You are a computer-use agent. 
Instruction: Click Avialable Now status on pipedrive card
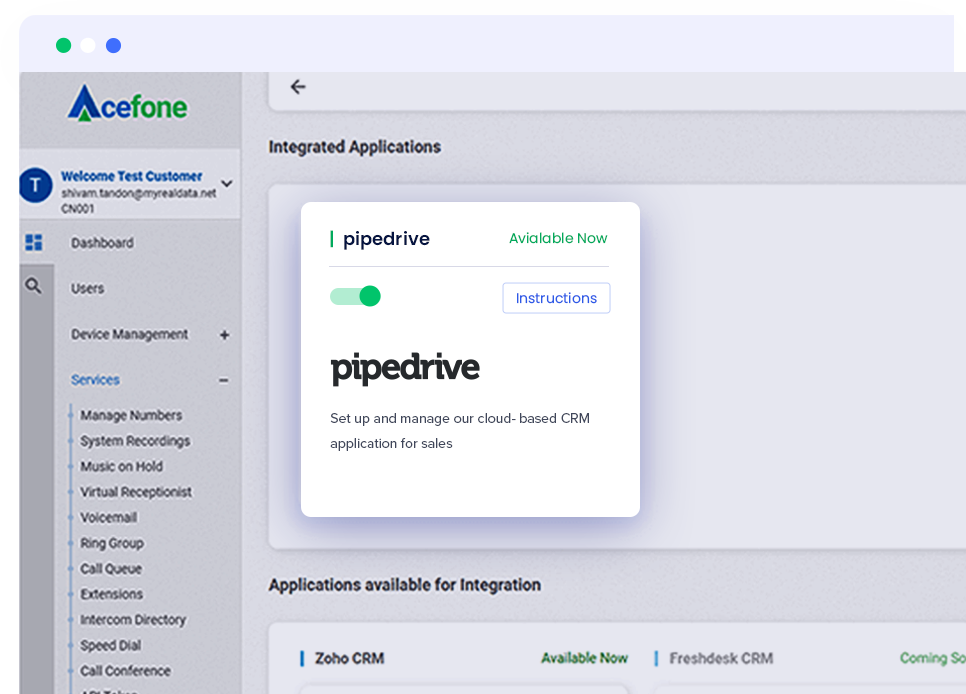[558, 238]
